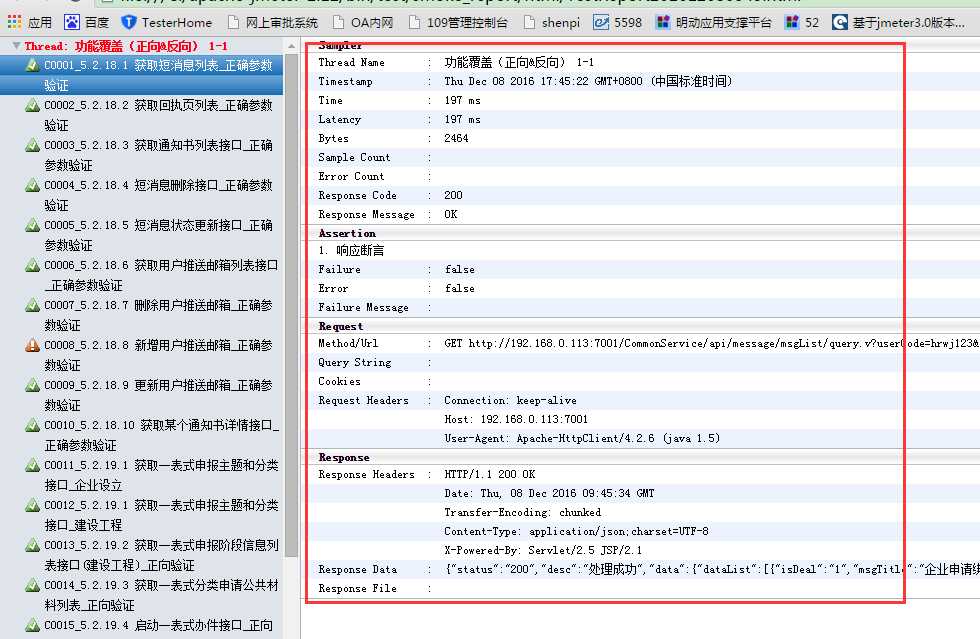Click the Content-Type application/json header line
980x639 pixels.
(x=576, y=531)
